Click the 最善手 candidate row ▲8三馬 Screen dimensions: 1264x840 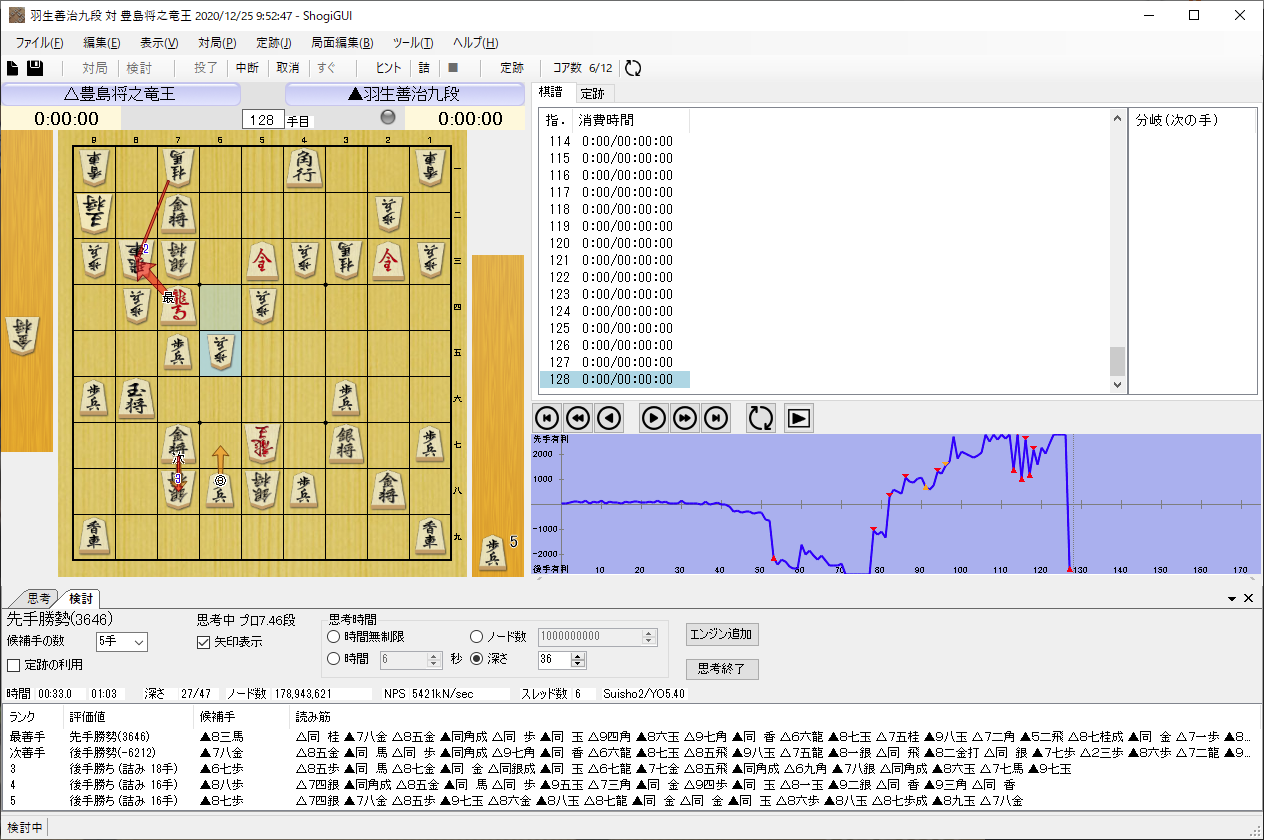[x=630, y=736]
